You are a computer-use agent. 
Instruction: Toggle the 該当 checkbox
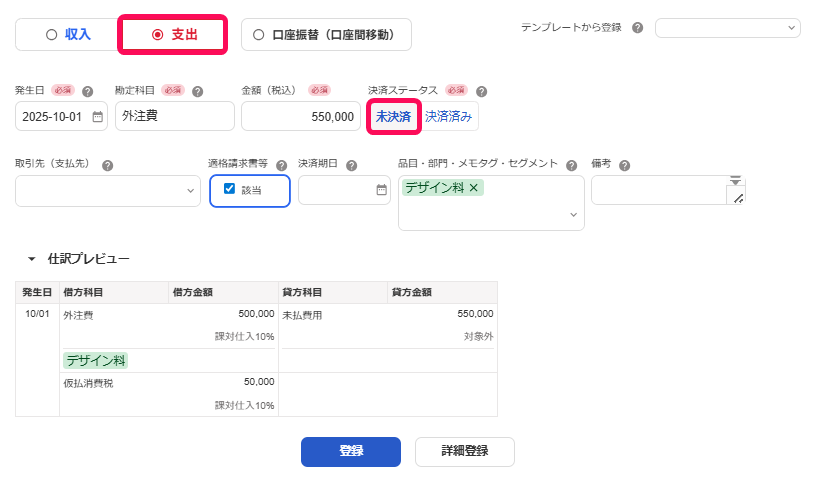click(230, 189)
